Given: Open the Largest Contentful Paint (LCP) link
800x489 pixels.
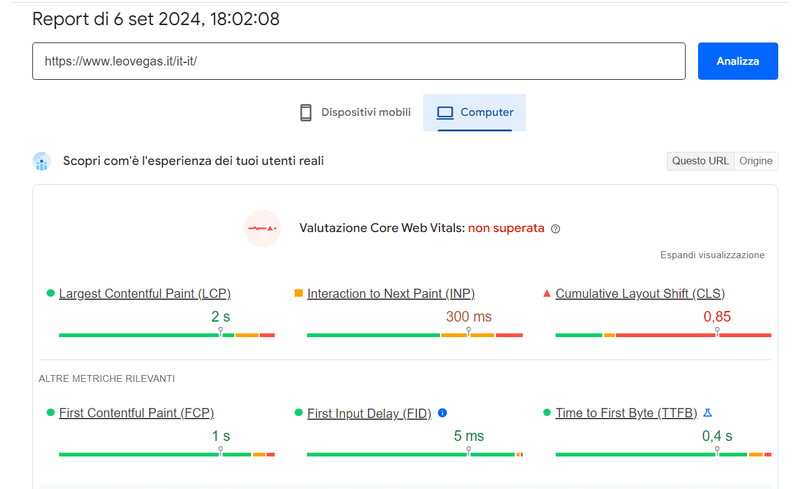Looking at the screenshot, I should tap(145, 294).
